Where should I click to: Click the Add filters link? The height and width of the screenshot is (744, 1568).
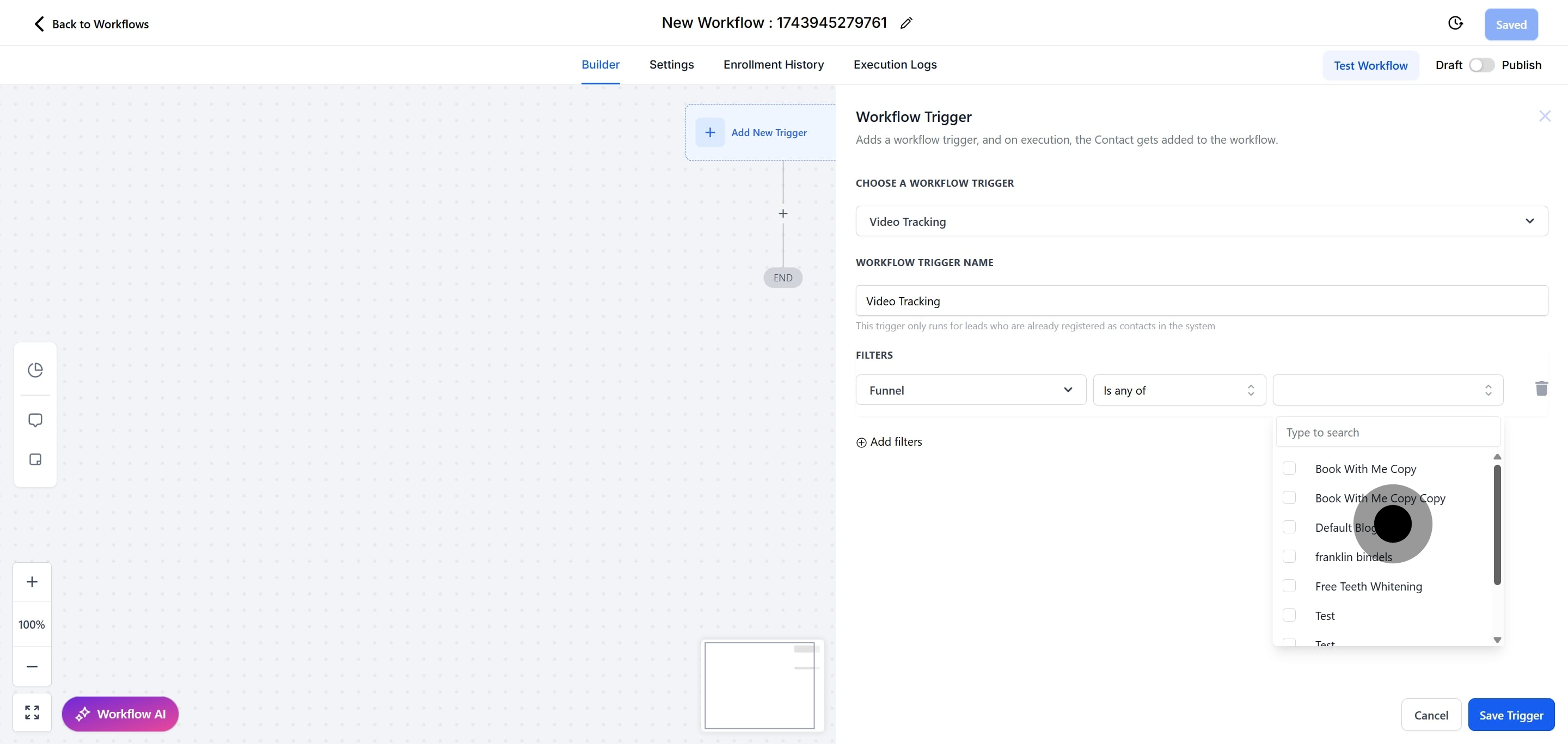889,441
